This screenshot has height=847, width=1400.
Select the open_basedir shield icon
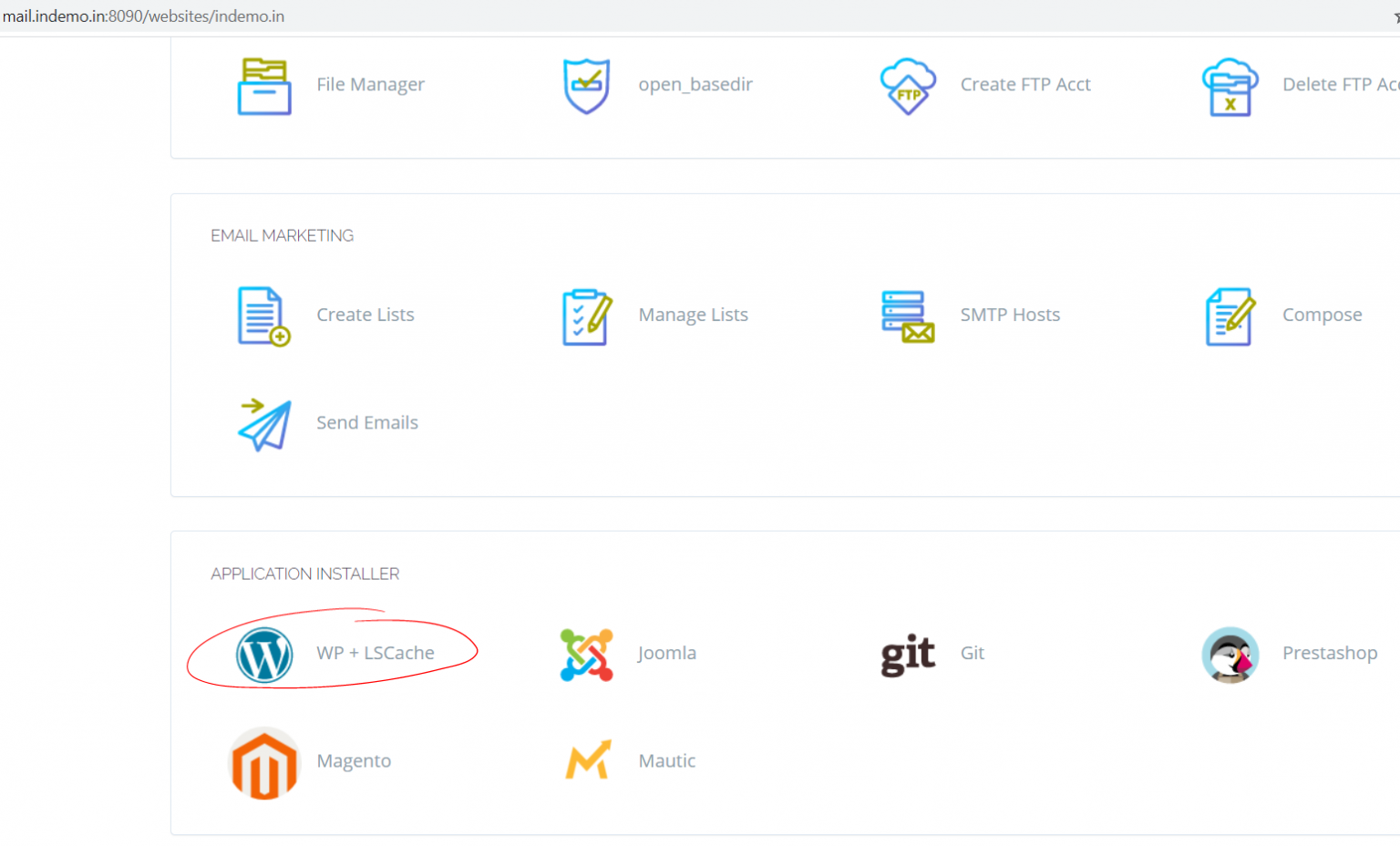586,85
